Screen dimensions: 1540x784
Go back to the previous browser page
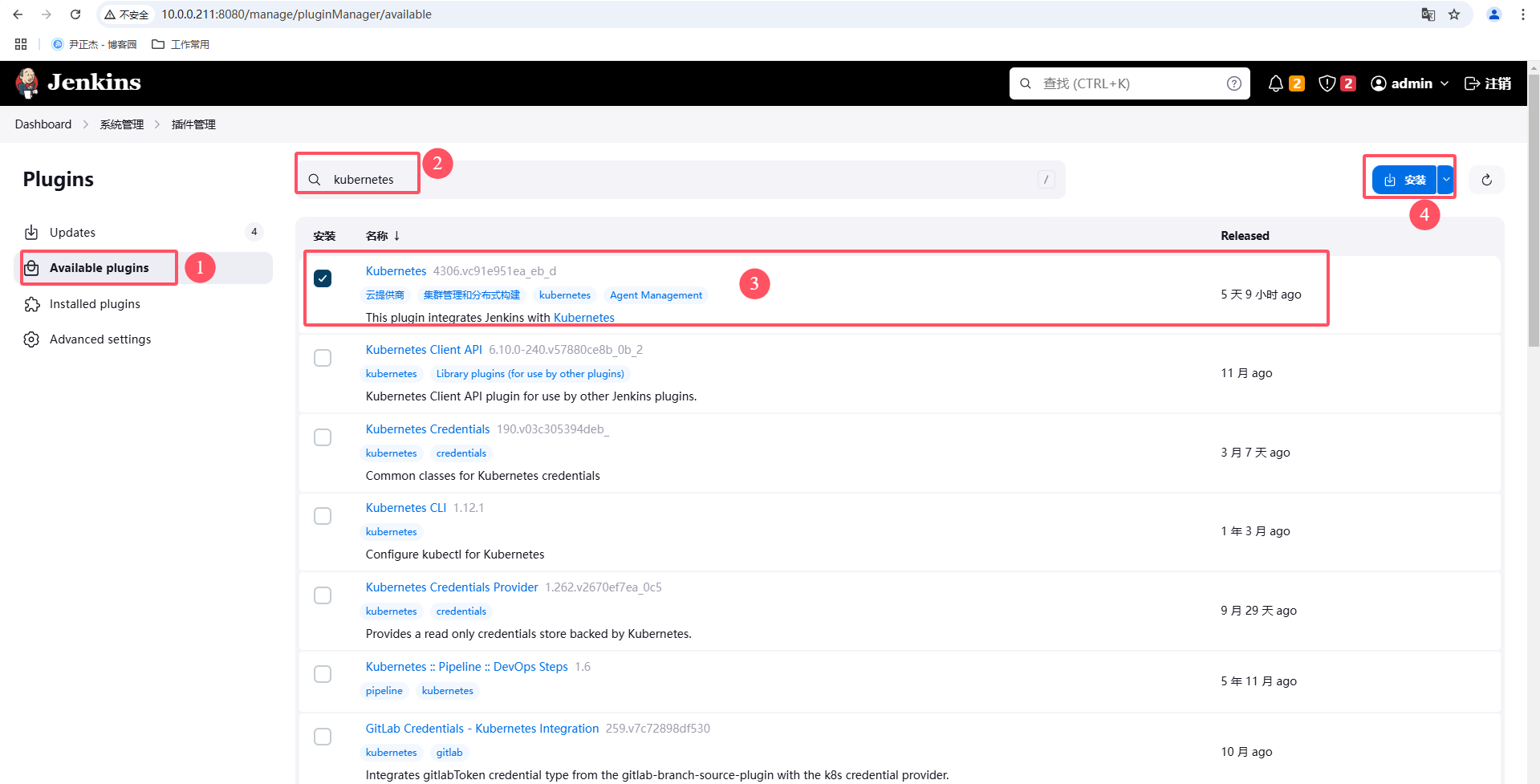[18, 14]
